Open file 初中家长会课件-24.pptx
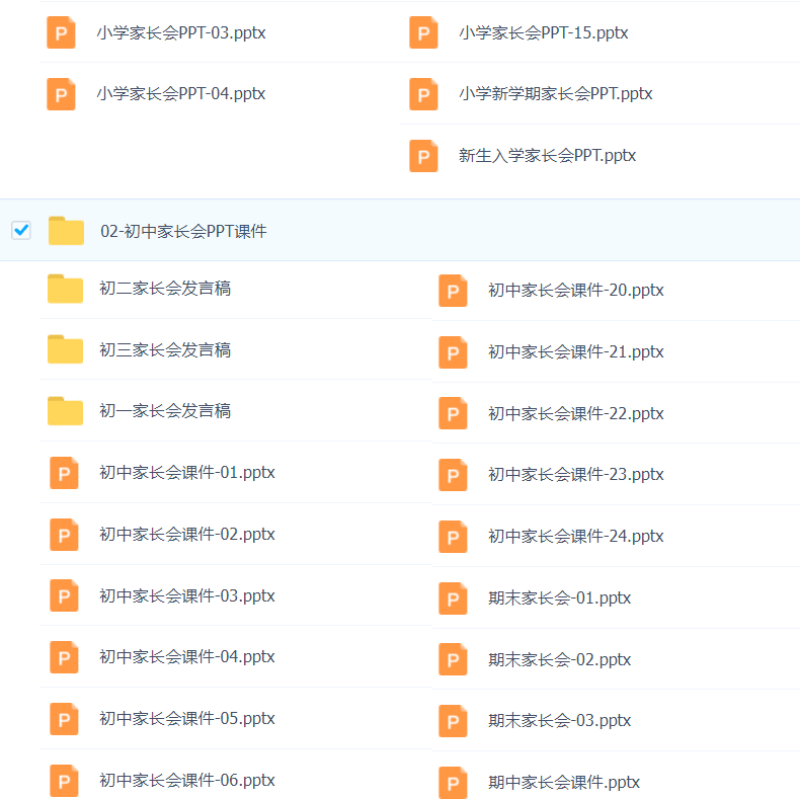 pos(576,536)
